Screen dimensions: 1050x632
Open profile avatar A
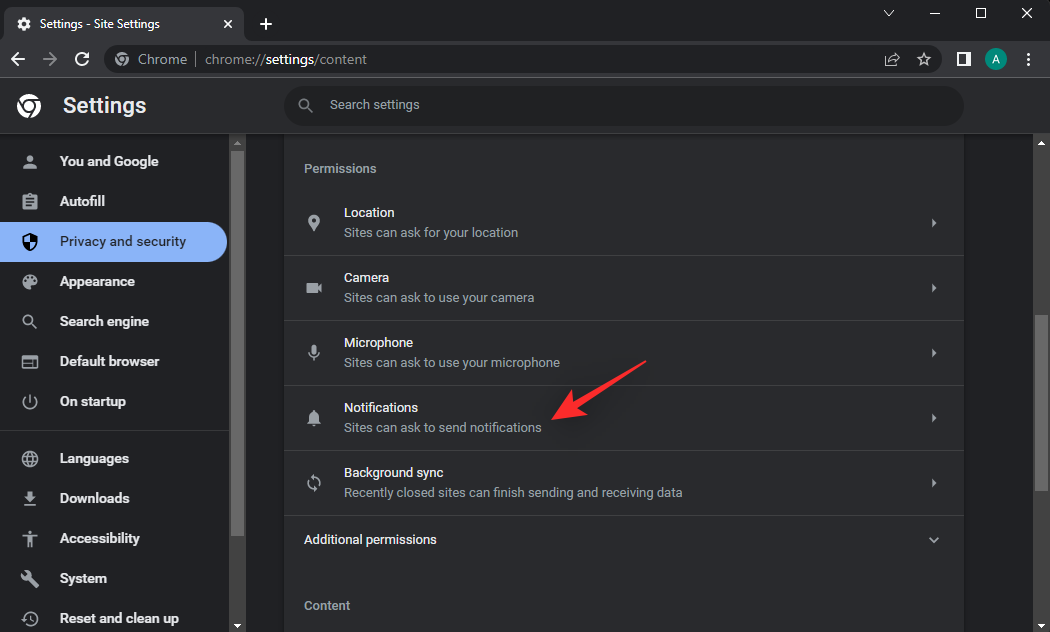pos(995,59)
